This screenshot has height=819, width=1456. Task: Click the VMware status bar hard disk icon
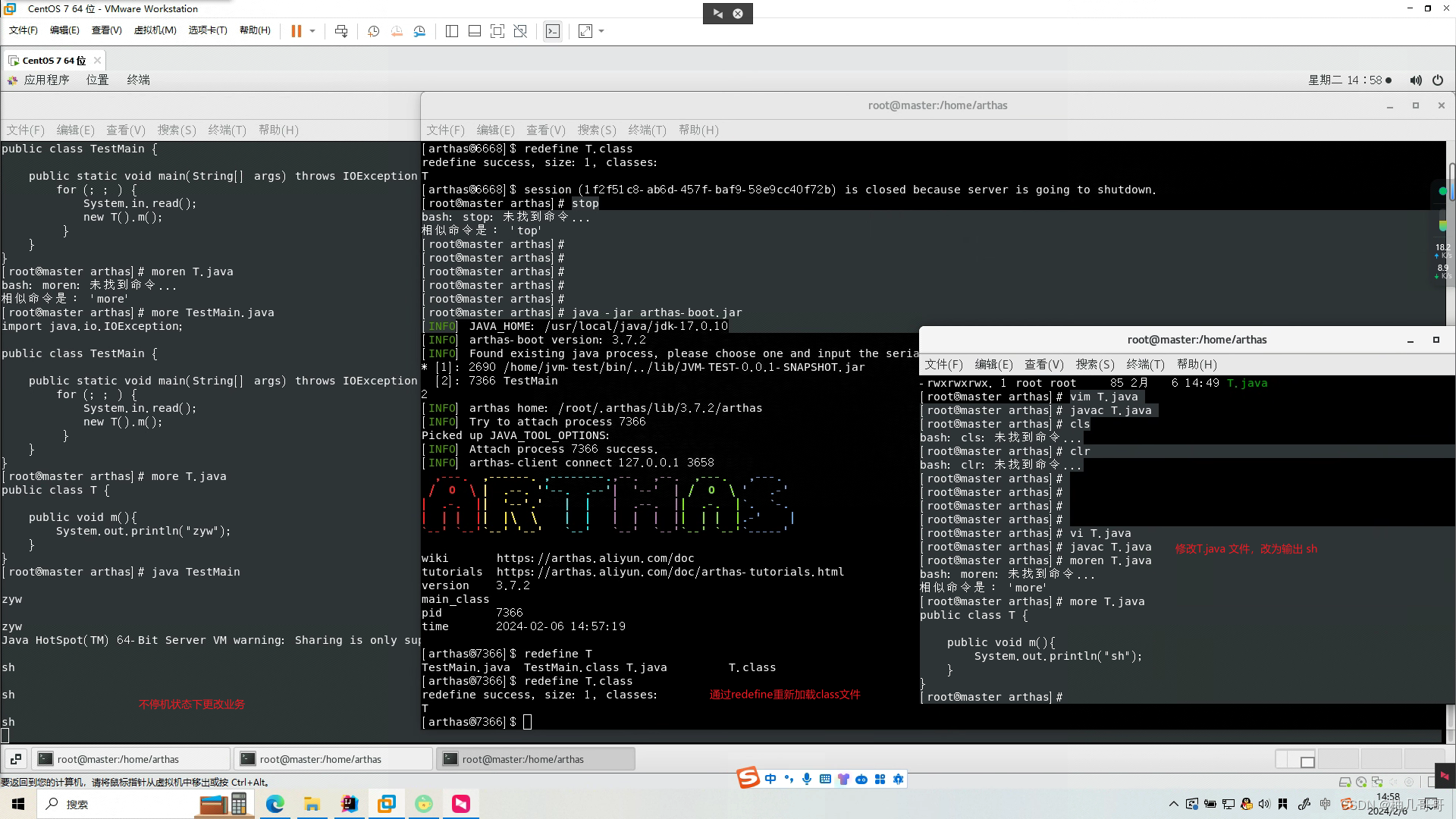coord(1345,782)
